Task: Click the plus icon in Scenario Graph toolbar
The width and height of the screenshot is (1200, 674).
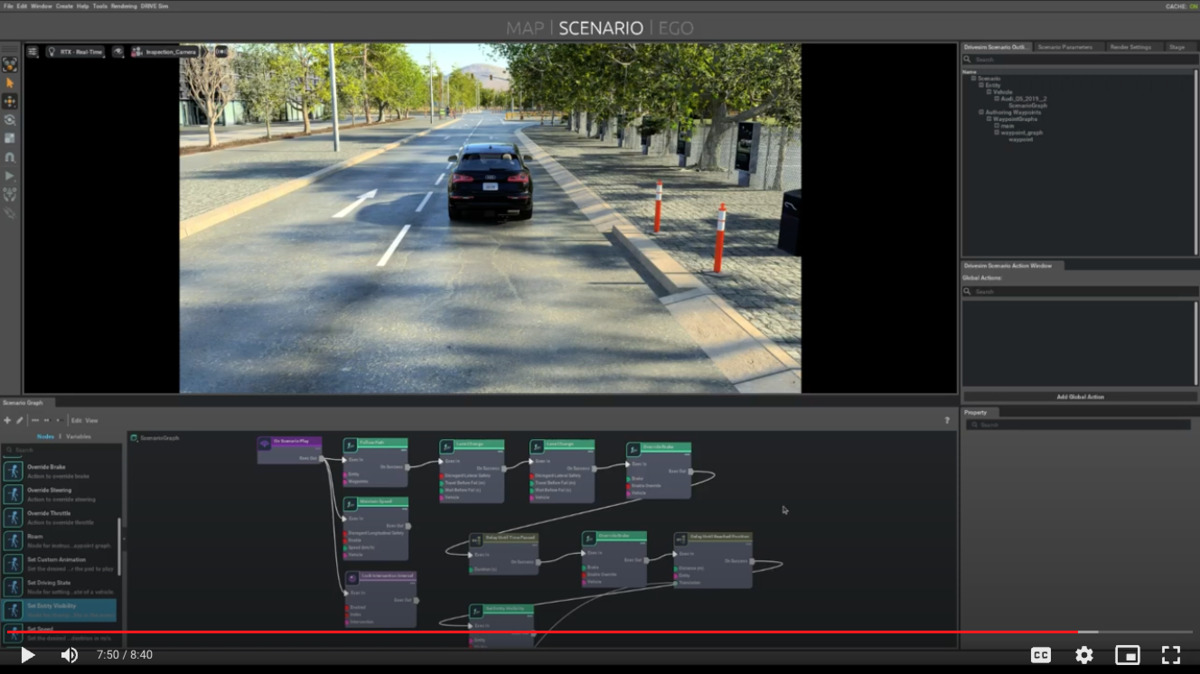Action: pos(7,420)
